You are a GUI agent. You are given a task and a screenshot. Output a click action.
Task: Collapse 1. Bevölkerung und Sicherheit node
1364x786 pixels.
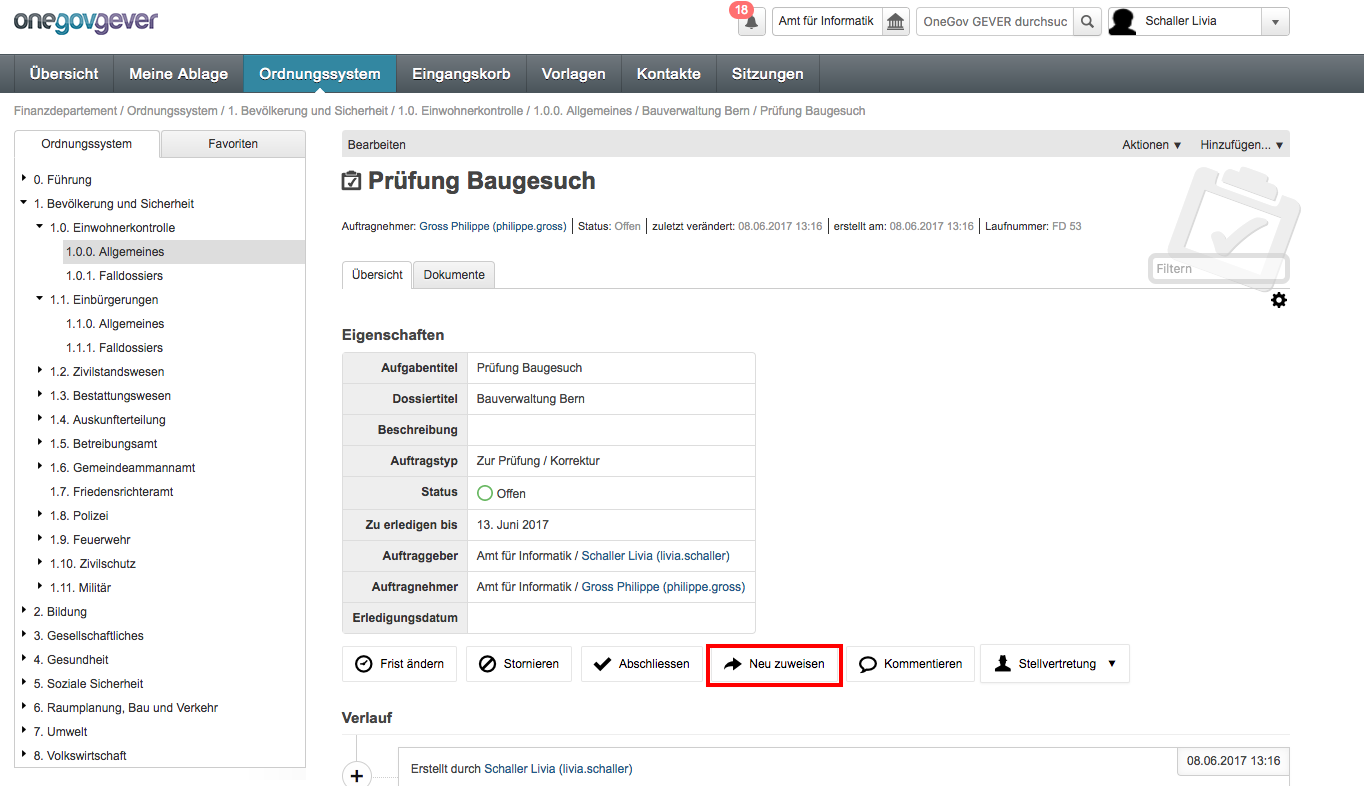(x=24, y=204)
